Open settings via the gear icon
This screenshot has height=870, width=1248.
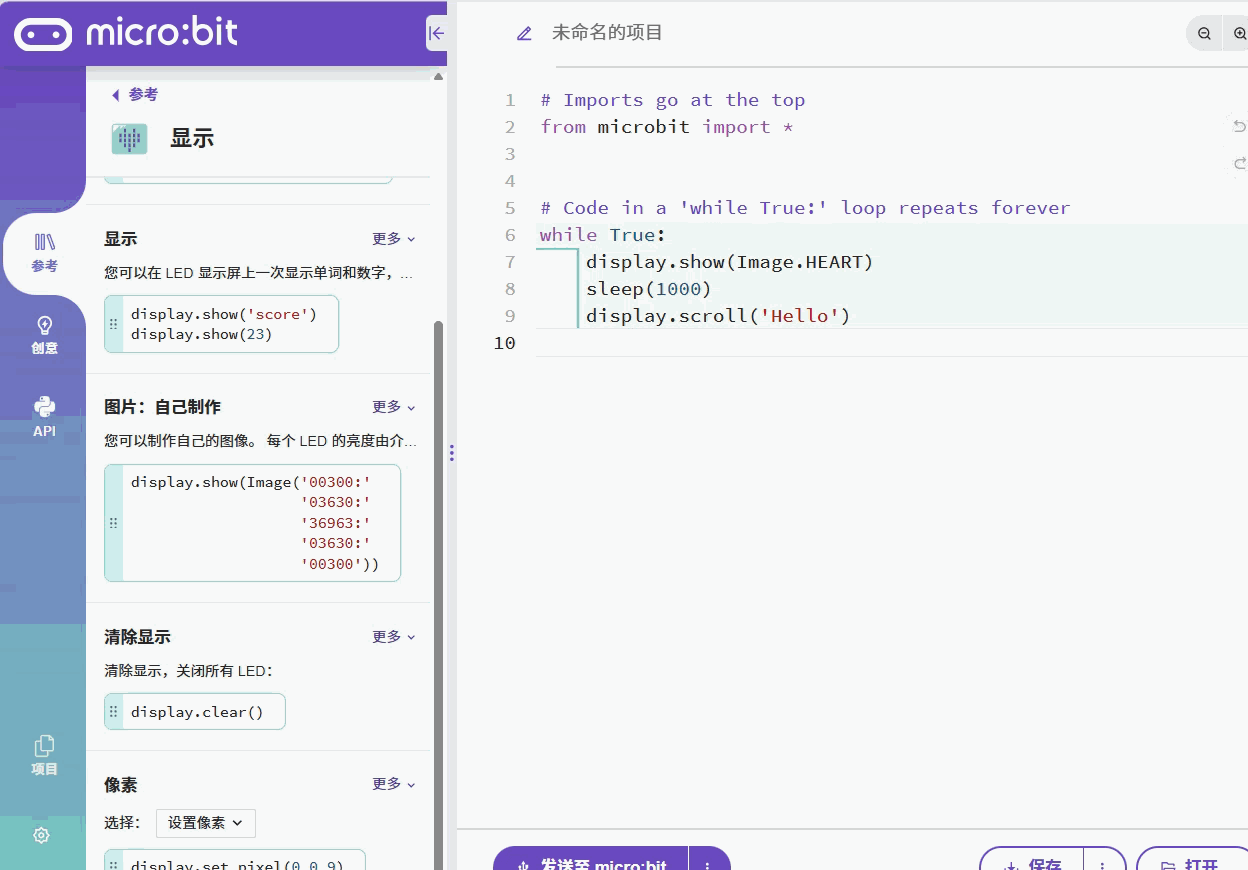[41, 835]
